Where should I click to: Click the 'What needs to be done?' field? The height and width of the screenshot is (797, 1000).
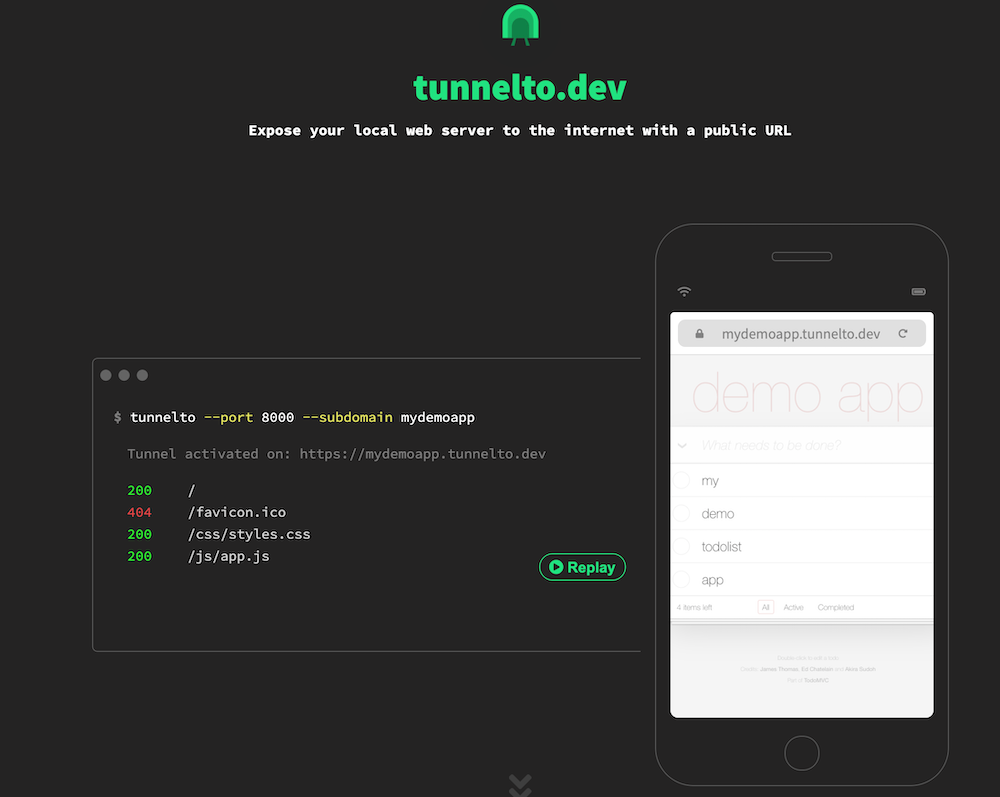pos(802,445)
